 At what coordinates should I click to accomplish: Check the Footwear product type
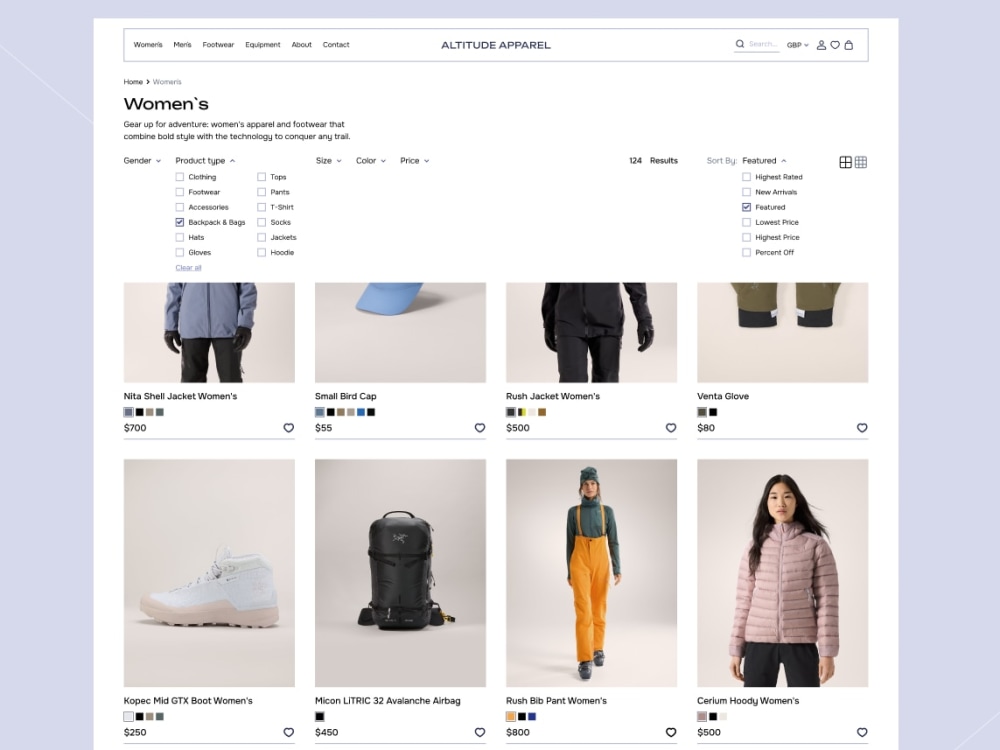coord(180,192)
